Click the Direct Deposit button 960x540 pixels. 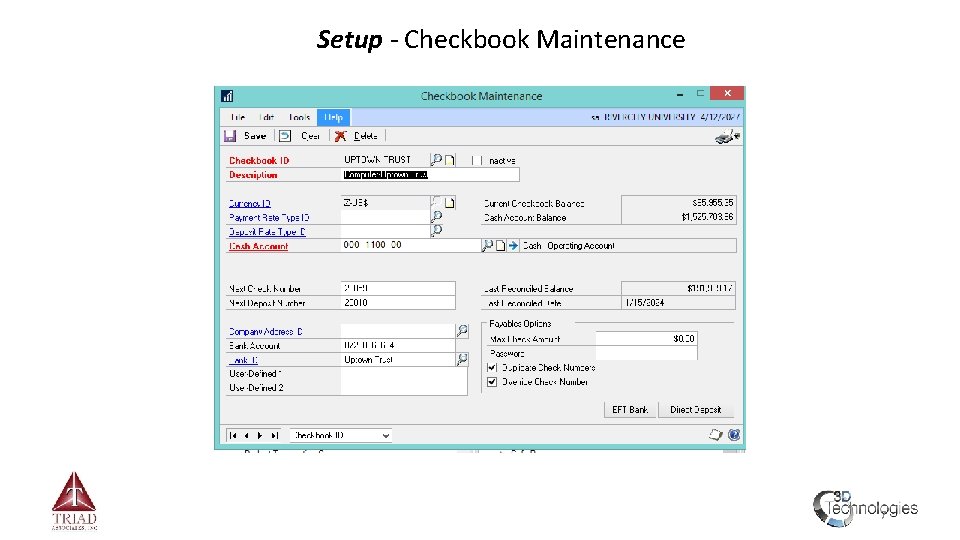click(696, 410)
